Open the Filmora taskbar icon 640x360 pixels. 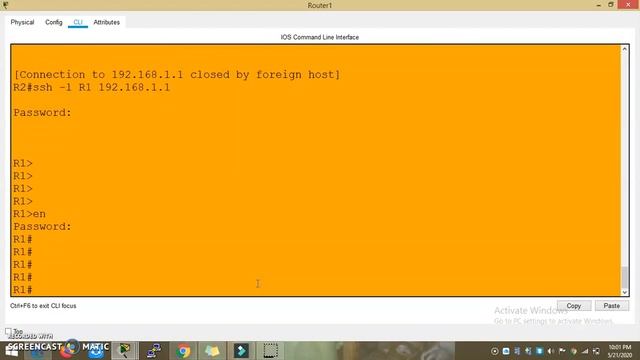coord(241,351)
